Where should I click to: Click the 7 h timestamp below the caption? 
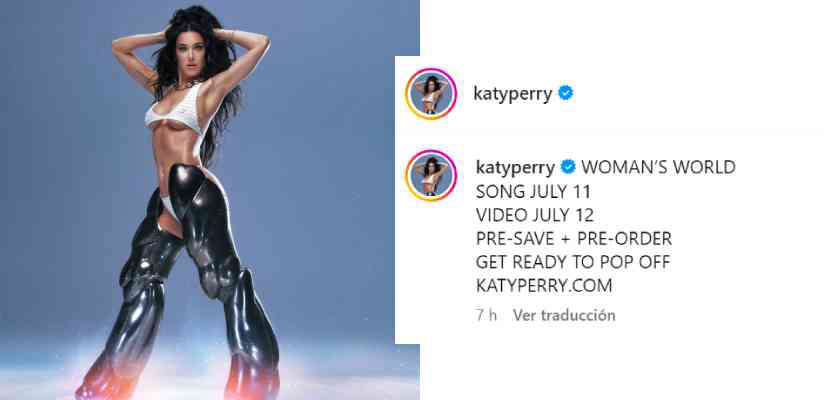pyautogui.click(x=486, y=315)
